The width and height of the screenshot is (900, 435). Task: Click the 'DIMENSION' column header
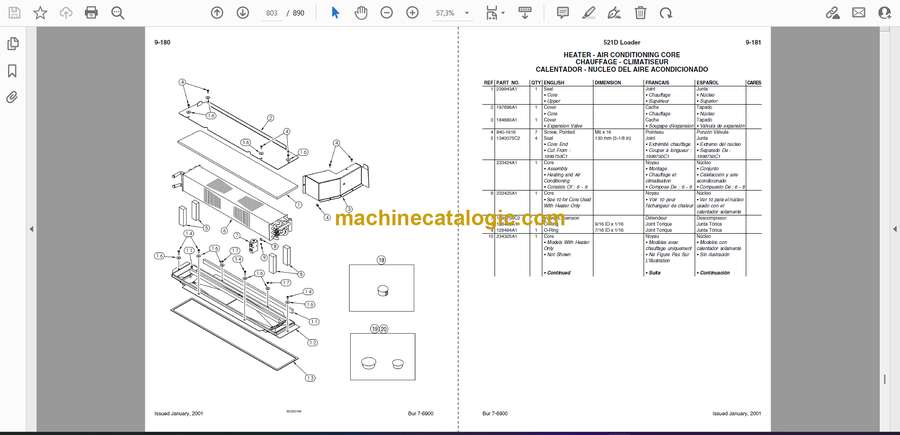608,83
